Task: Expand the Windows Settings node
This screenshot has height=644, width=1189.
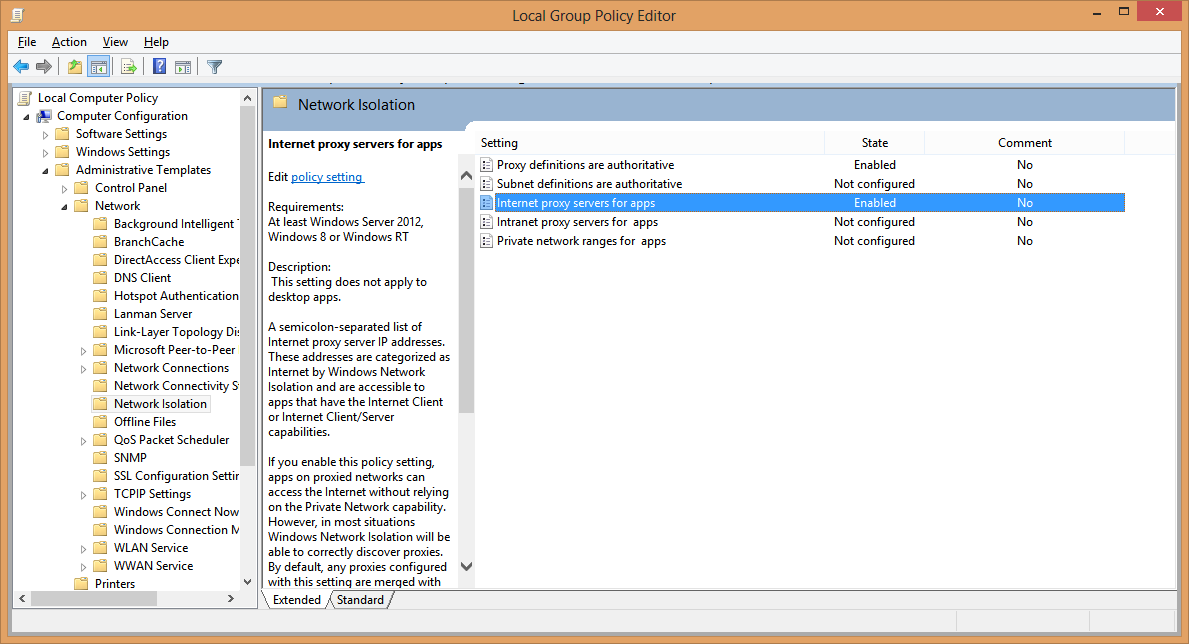Action: coord(45,152)
